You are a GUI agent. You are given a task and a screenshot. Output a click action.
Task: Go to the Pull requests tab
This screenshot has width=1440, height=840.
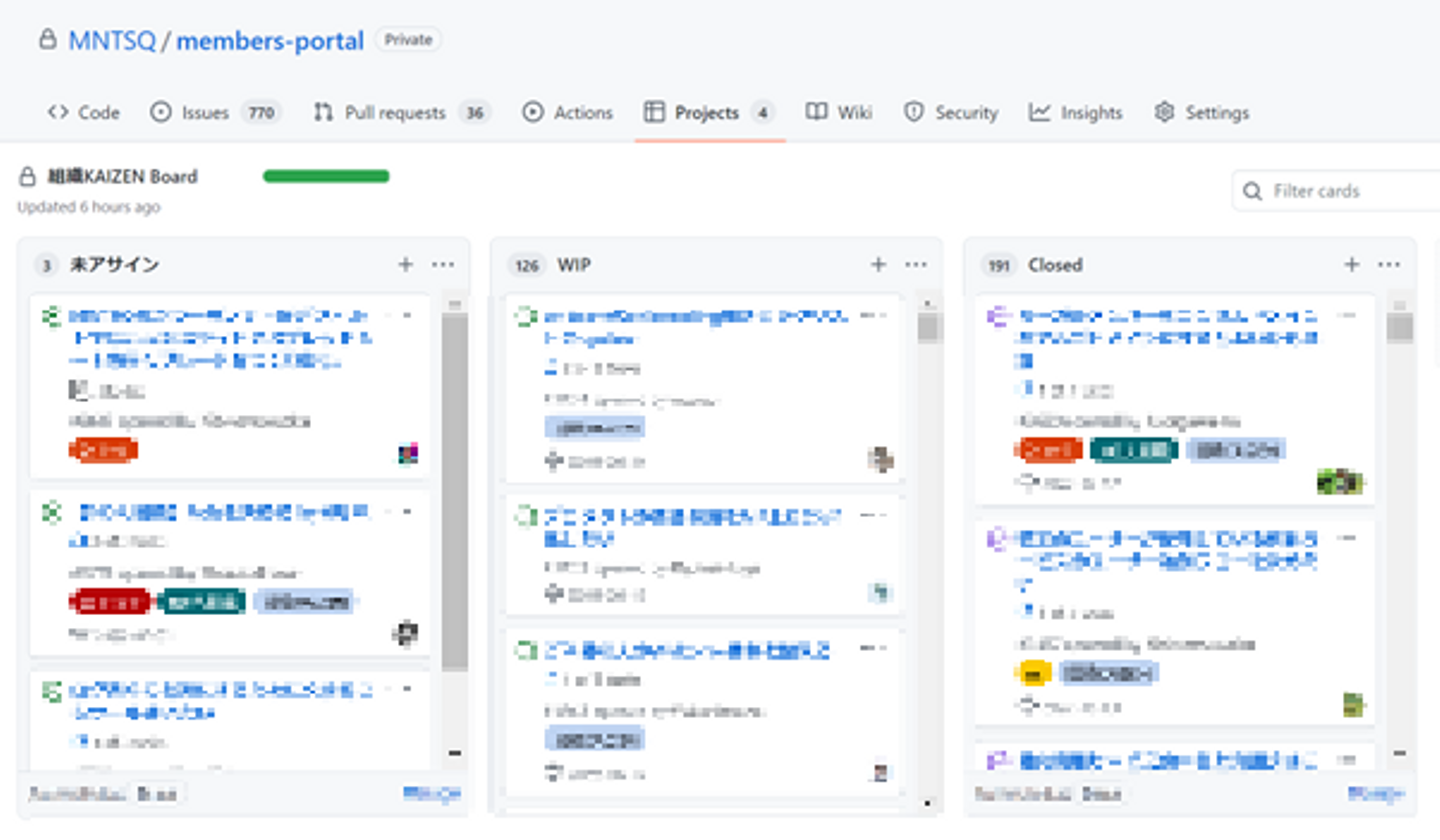(402, 112)
